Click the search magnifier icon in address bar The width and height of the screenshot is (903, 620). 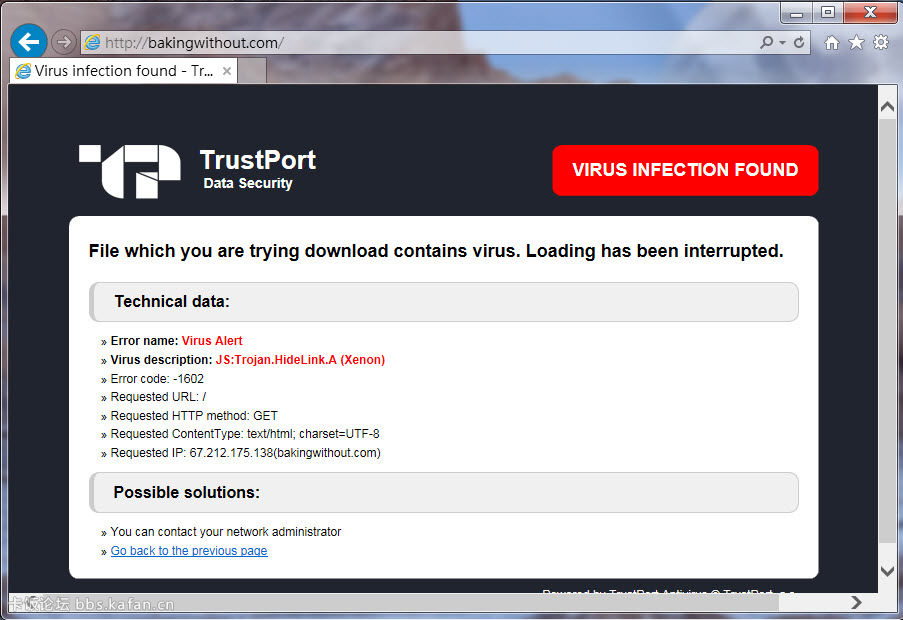click(x=767, y=43)
